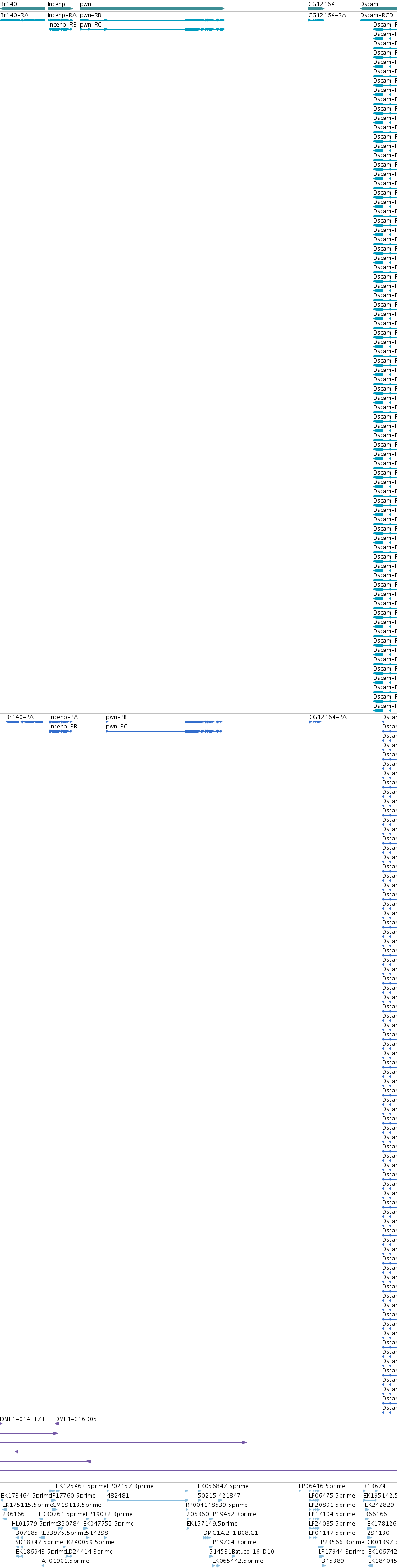Screen dimensions: 397x1568
Task: Click the pwn-PB protein label
Action: (116, 717)
